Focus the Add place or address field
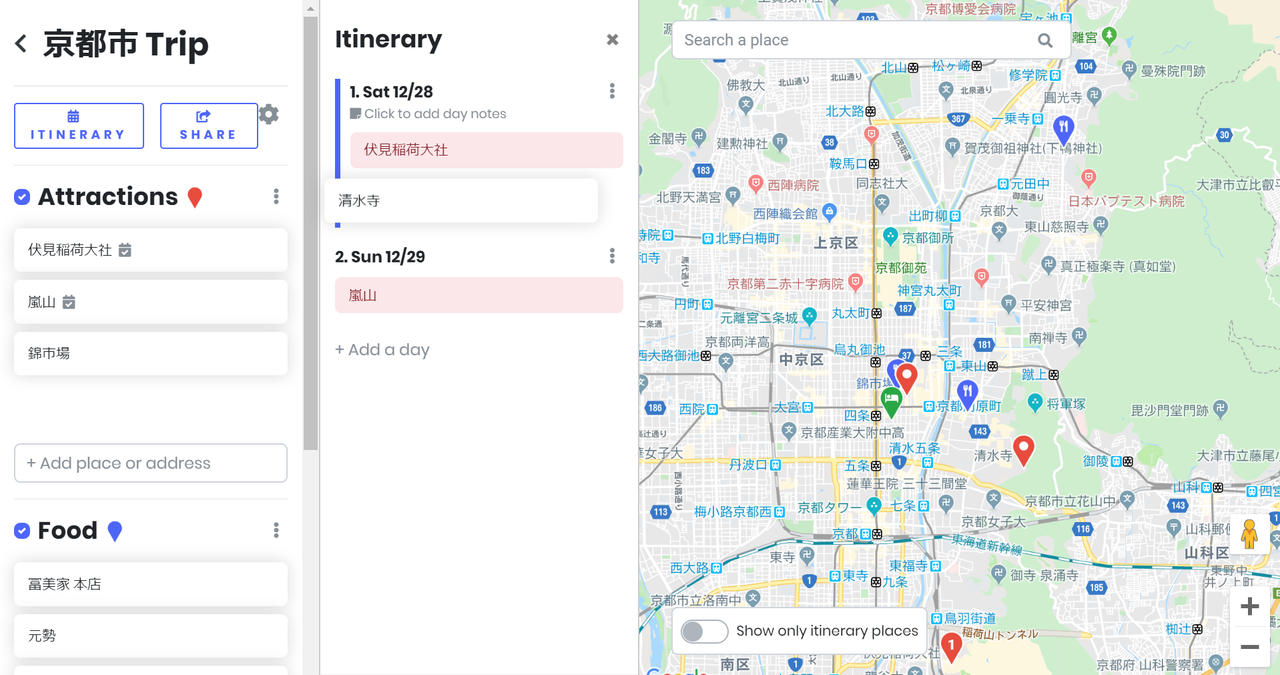Screen dimensions: 1280x675 (x=151, y=463)
